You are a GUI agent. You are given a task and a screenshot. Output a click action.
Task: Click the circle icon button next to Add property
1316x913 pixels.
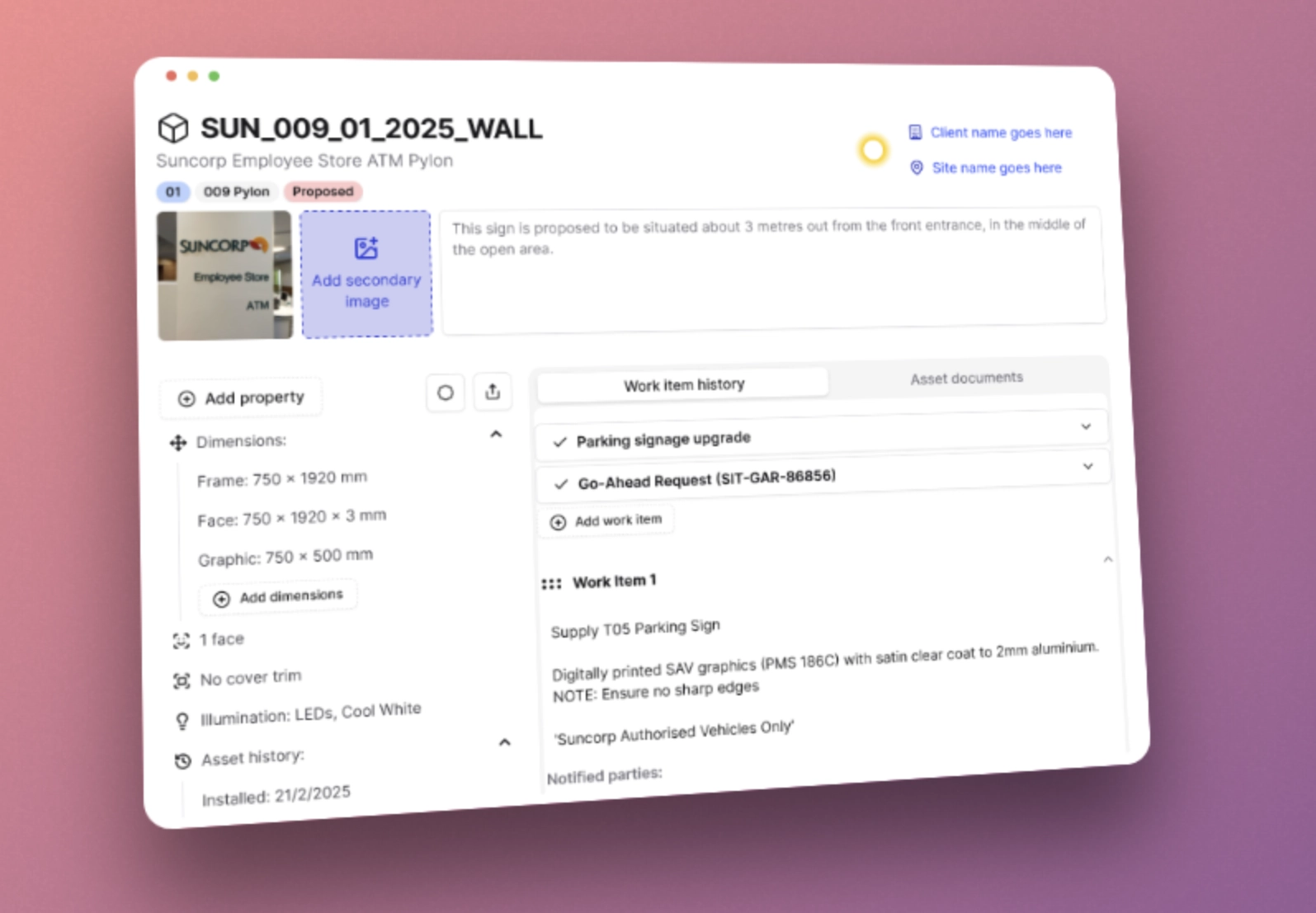pos(446,393)
